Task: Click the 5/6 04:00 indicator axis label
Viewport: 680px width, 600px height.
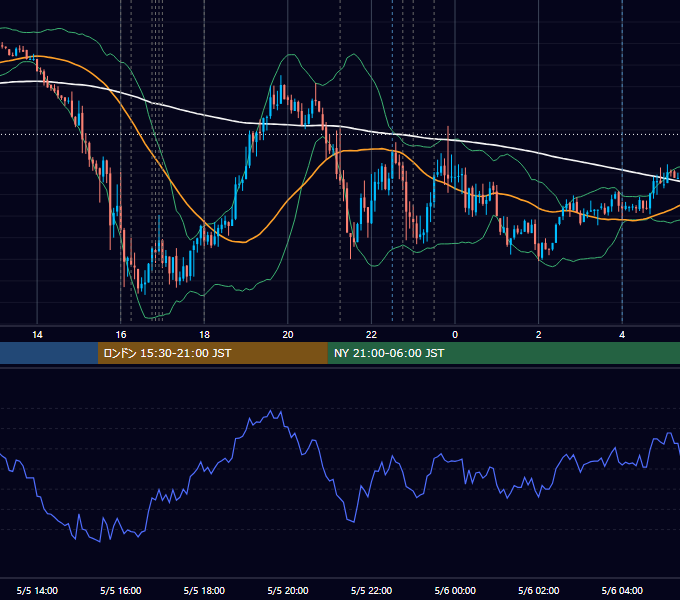Action: click(x=622, y=591)
